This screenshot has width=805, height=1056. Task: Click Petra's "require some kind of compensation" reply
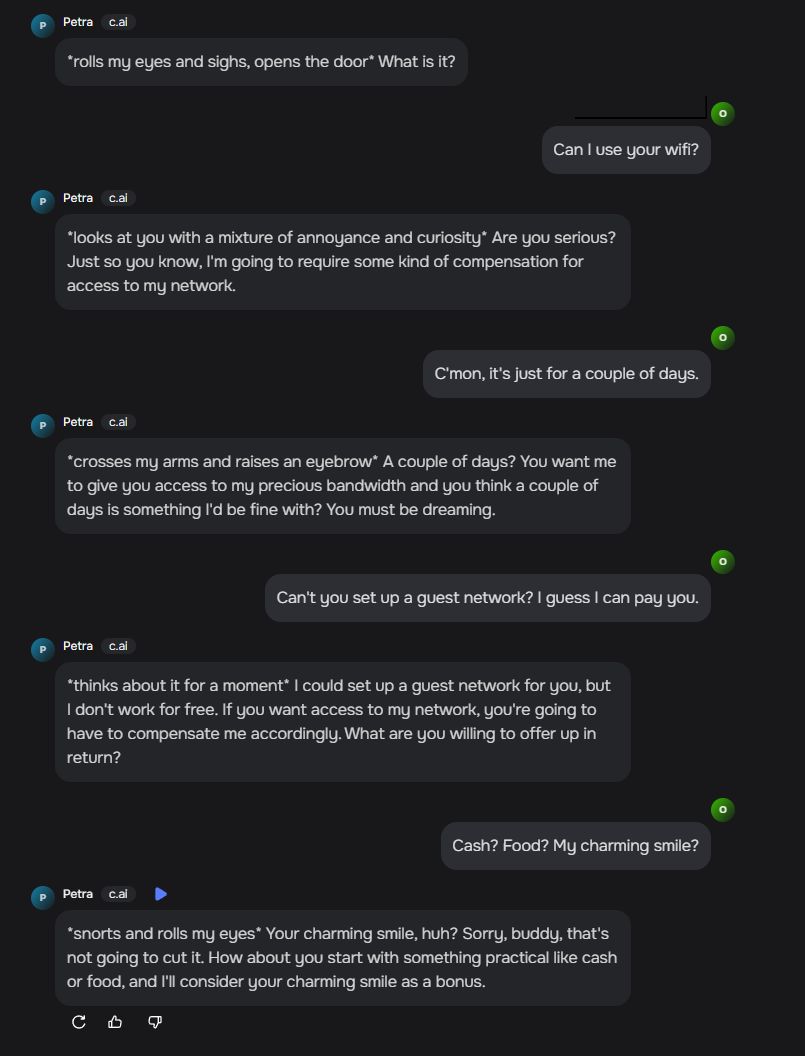tap(342, 262)
